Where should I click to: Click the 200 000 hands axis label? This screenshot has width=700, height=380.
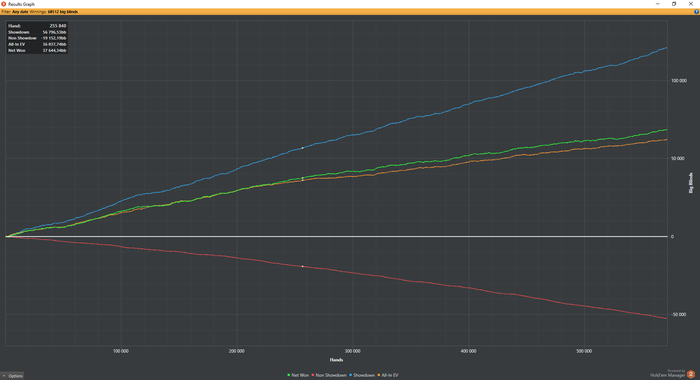(x=237, y=351)
